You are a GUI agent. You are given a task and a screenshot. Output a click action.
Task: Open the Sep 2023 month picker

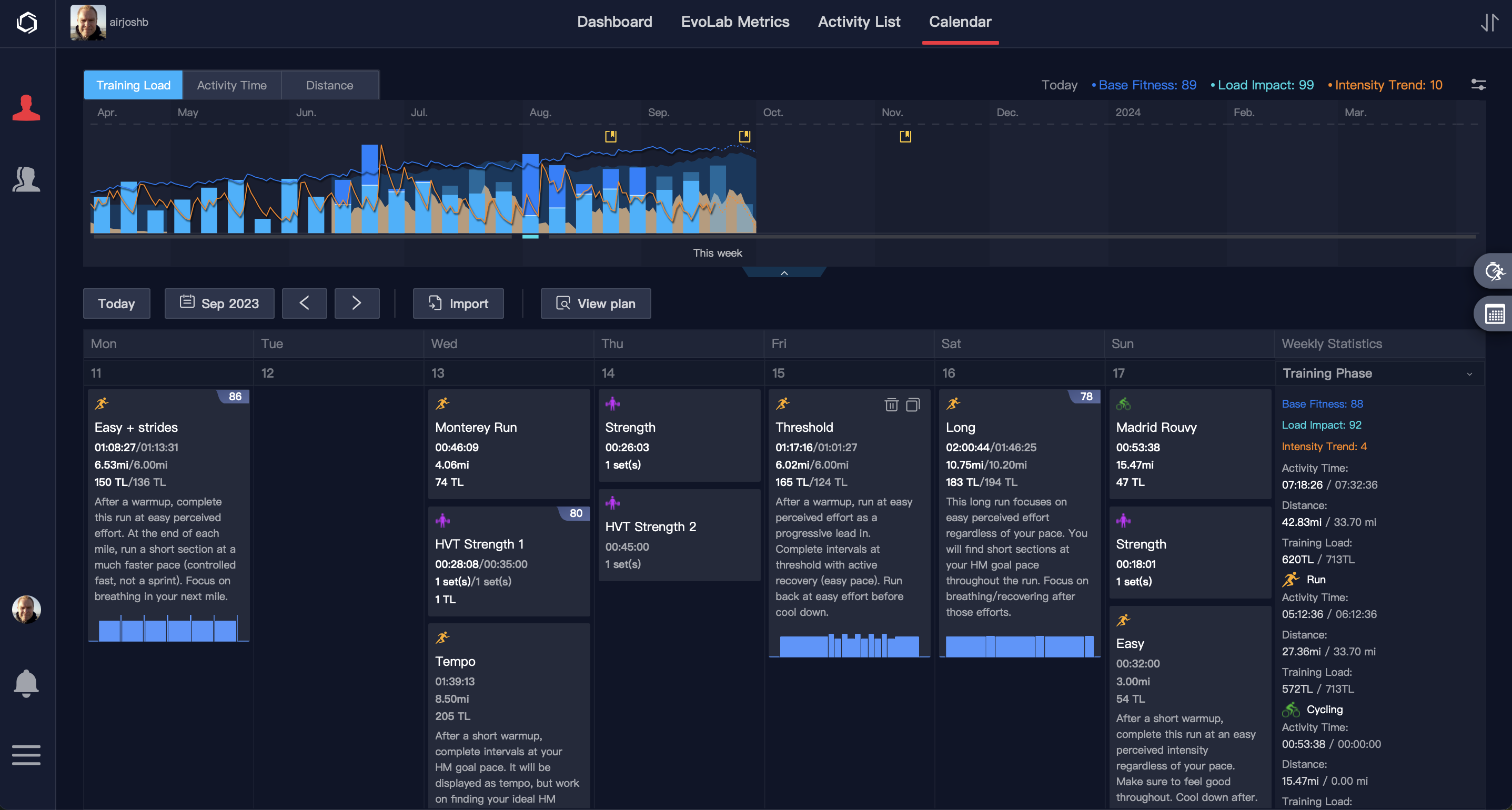point(219,303)
